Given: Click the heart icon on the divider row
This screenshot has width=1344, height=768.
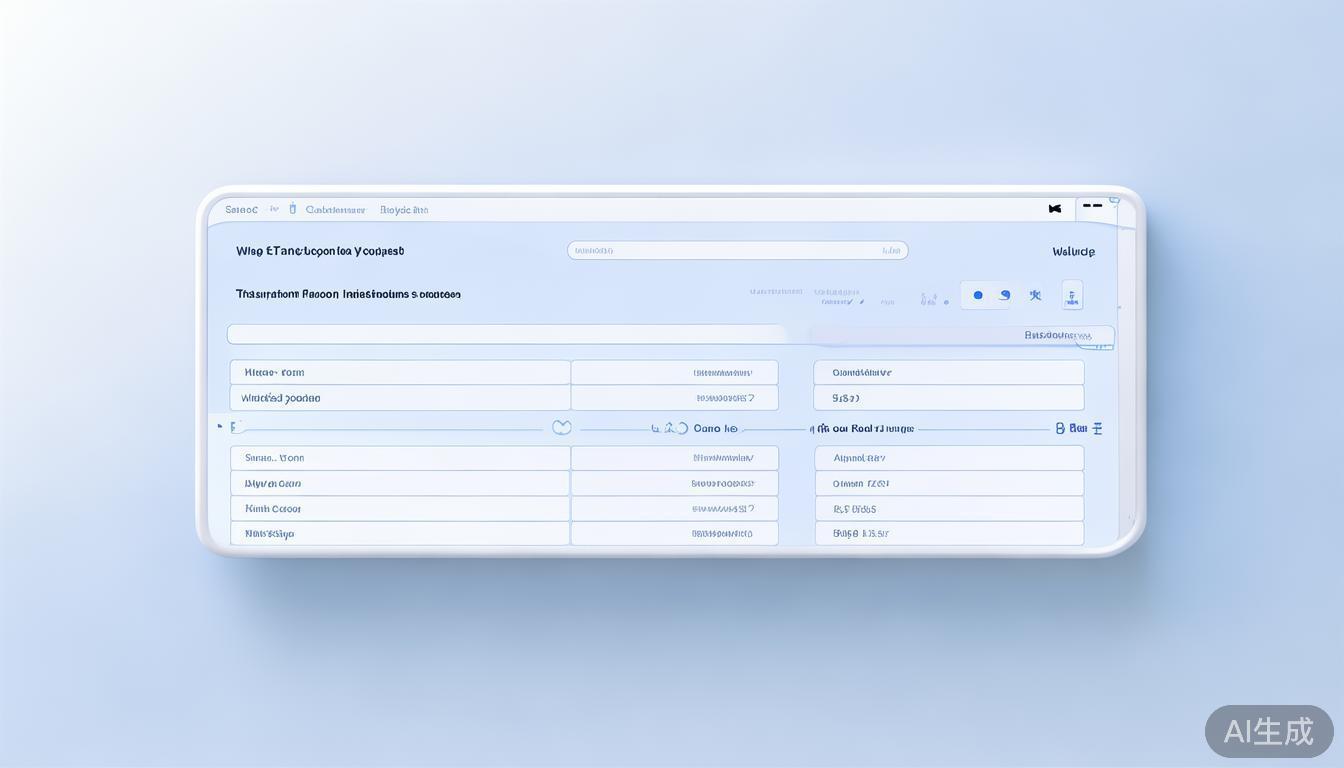Looking at the screenshot, I should [562, 428].
